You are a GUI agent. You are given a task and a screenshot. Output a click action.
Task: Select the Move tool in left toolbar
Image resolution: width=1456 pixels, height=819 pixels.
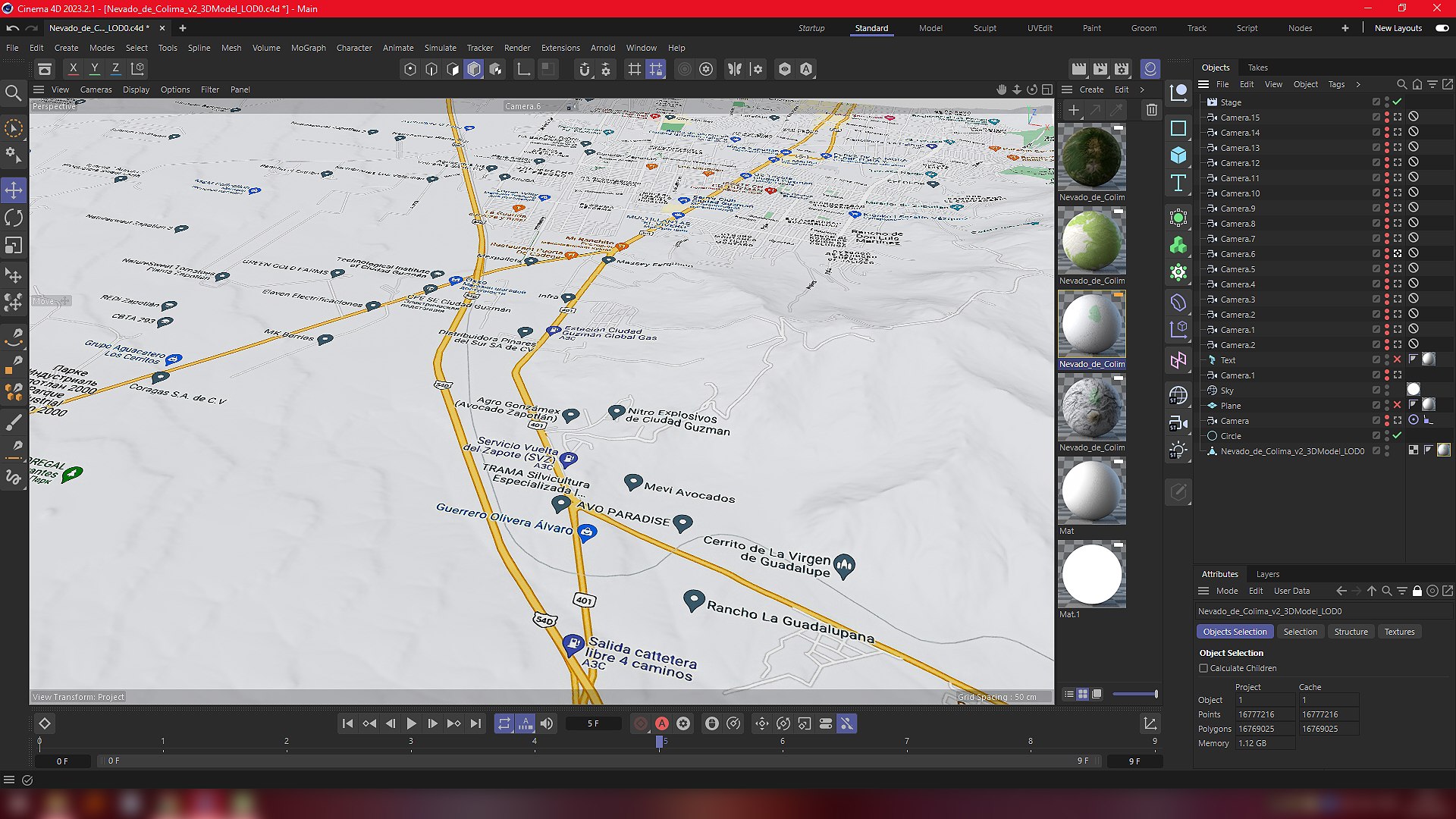click(x=14, y=190)
